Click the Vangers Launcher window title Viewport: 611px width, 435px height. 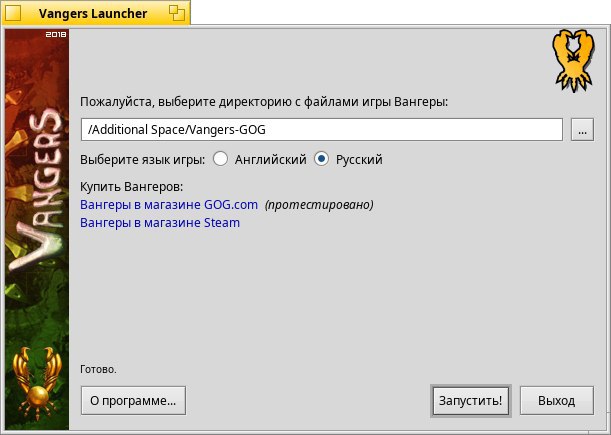coord(93,13)
